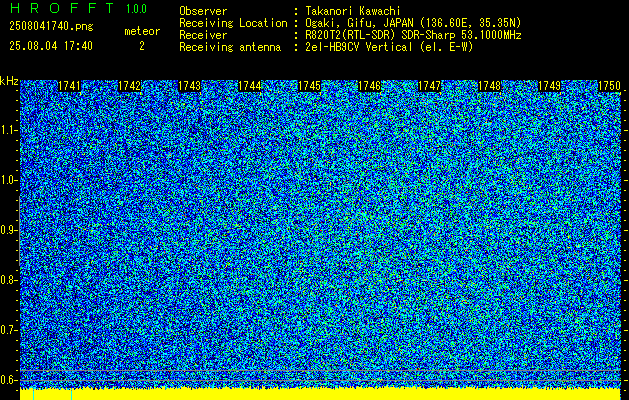Click the 0.6 frequency axis label

click(8, 380)
